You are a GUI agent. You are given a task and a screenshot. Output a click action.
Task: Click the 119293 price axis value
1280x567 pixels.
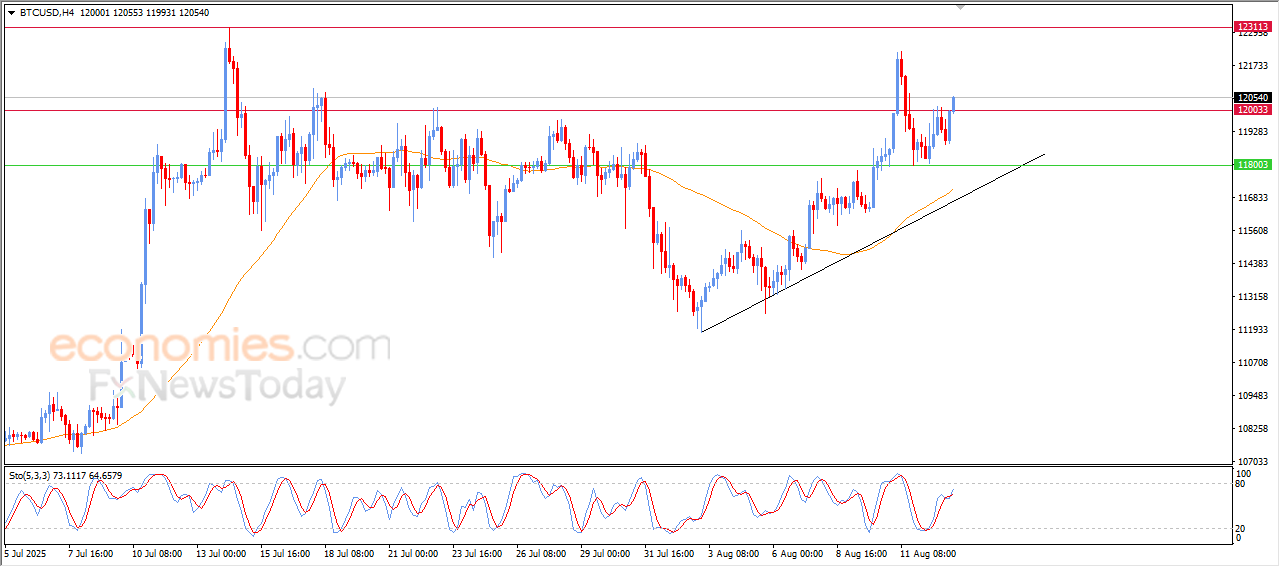(x=1253, y=132)
